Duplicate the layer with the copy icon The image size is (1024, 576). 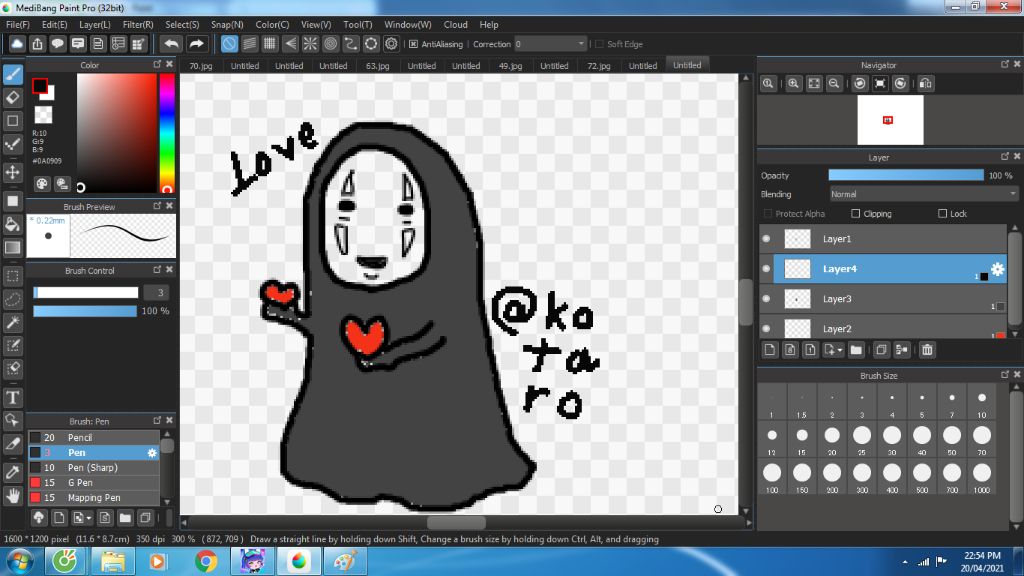[881, 350]
